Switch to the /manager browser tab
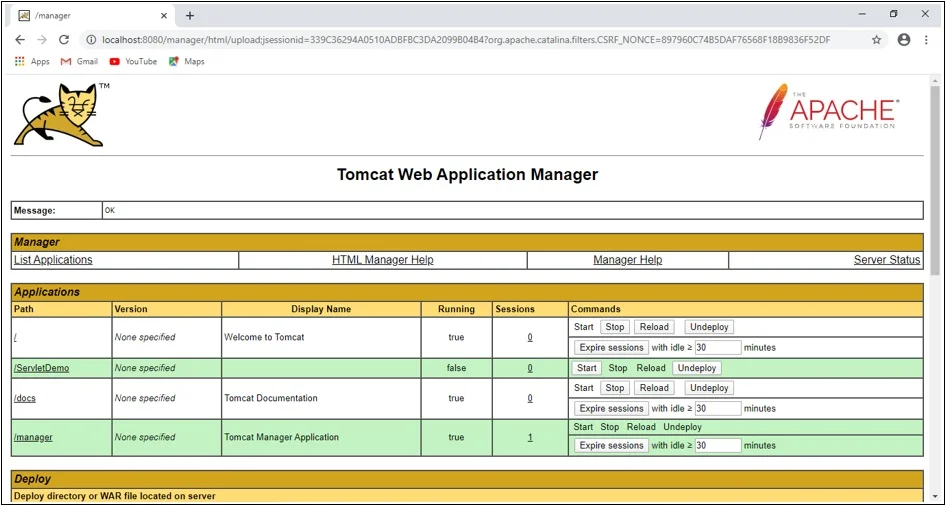This screenshot has height=506, width=946. [90, 15]
